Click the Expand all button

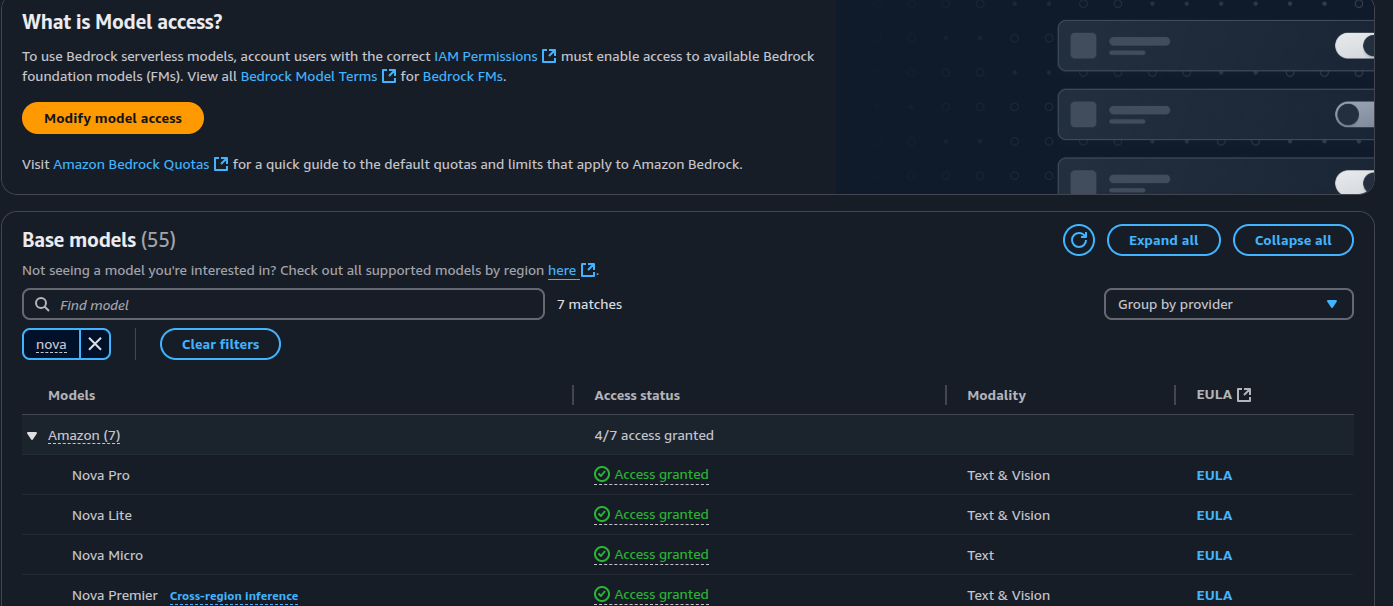pyautogui.click(x=1163, y=240)
